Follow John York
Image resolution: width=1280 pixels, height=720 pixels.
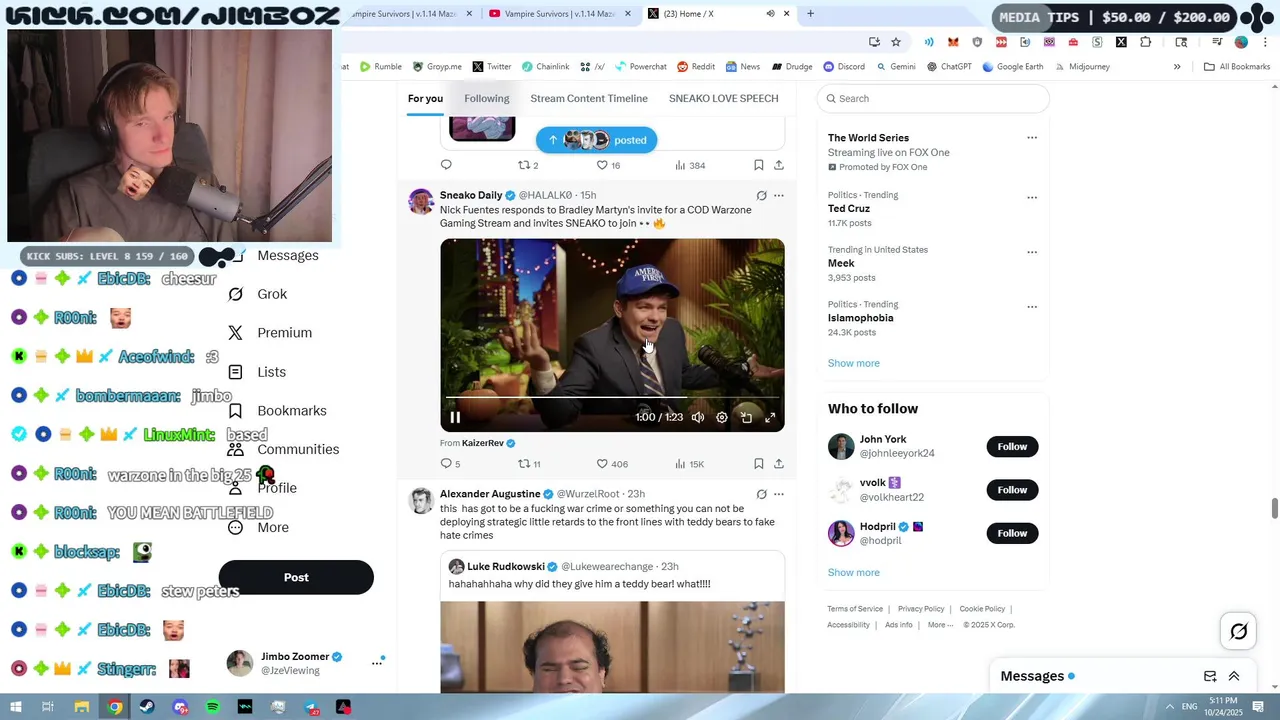point(1012,446)
